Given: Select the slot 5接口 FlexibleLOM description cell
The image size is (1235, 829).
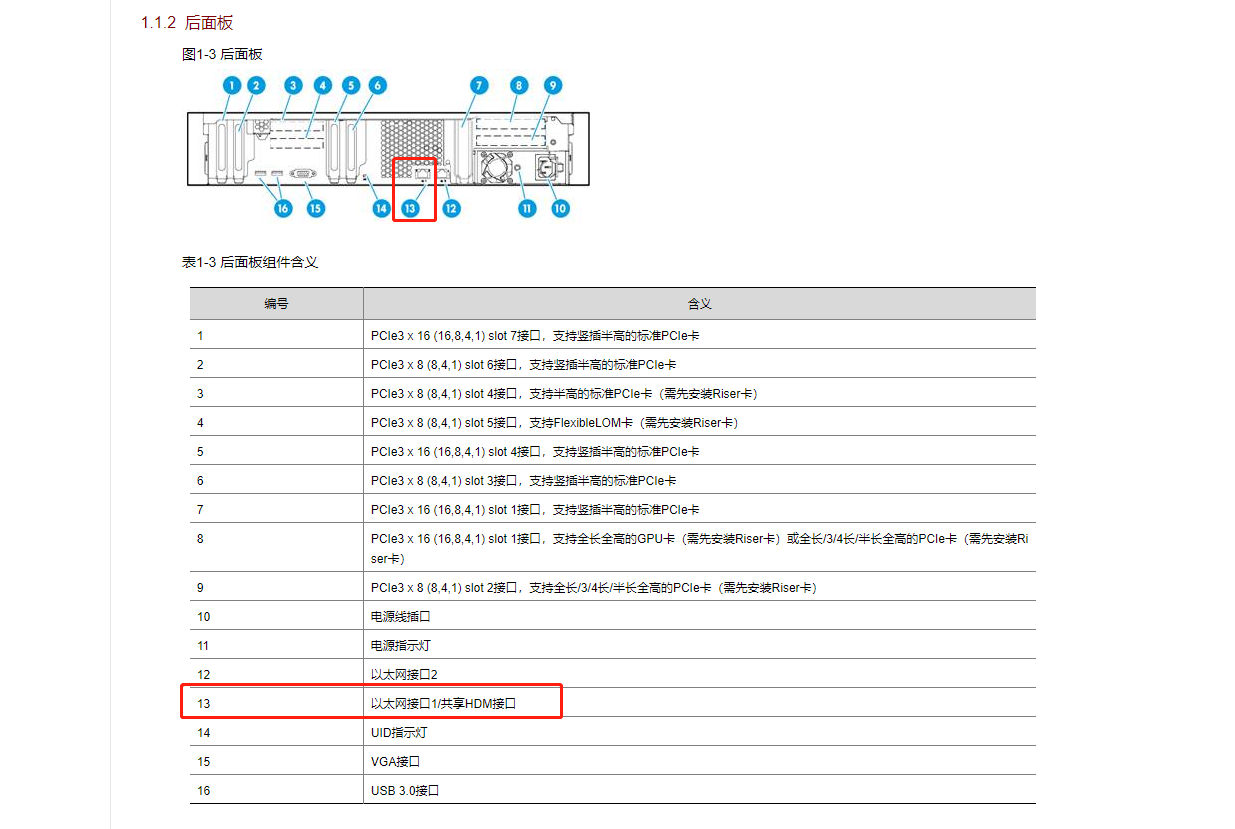Looking at the screenshot, I should click(x=700, y=423).
